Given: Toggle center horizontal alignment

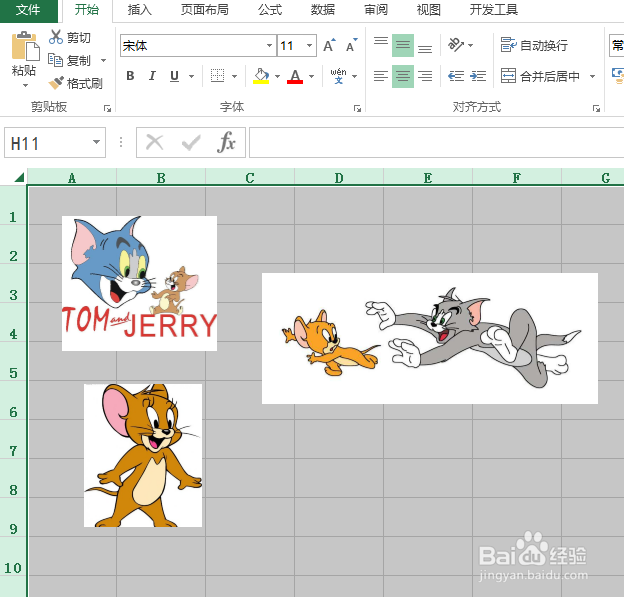Looking at the screenshot, I should (x=403, y=76).
